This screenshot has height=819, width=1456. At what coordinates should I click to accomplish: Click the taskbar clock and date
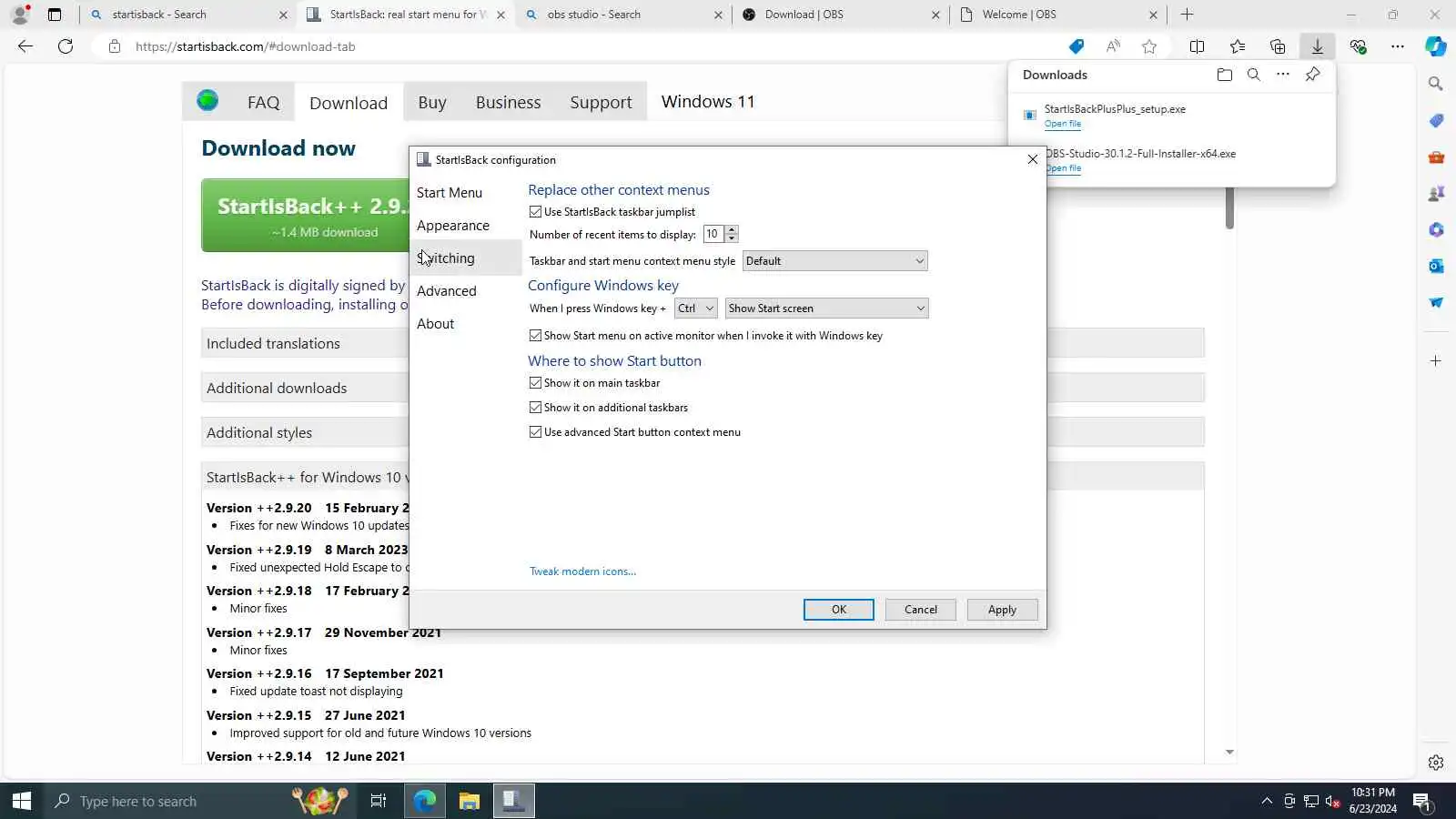click(1373, 801)
